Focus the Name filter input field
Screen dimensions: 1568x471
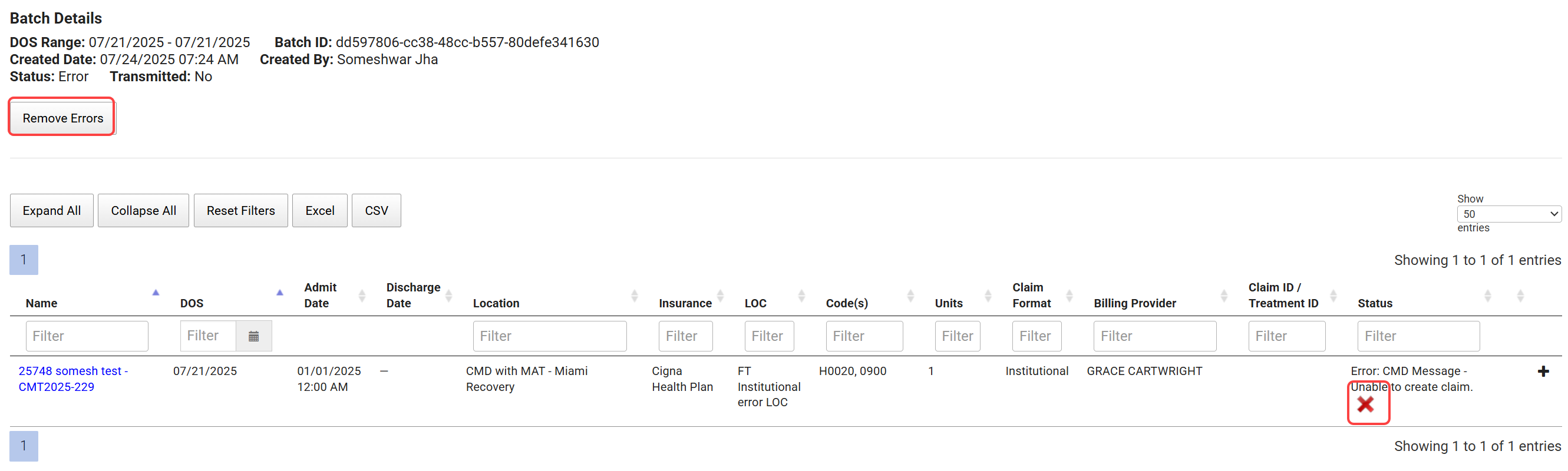coord(87,336)
